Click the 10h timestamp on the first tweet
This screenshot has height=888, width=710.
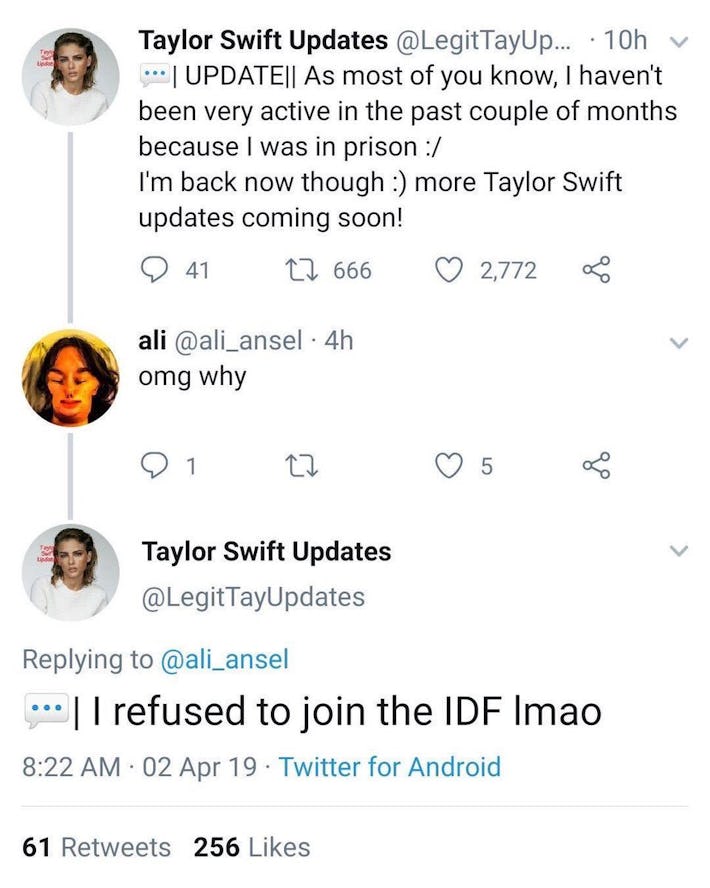[x=628, y=40]
